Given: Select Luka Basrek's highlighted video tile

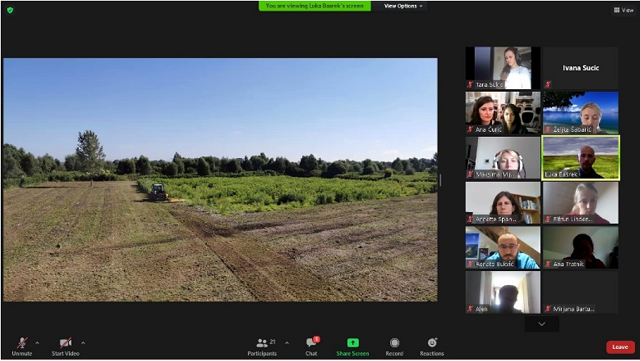Looking at the screenshot, I should pos(580,158).
